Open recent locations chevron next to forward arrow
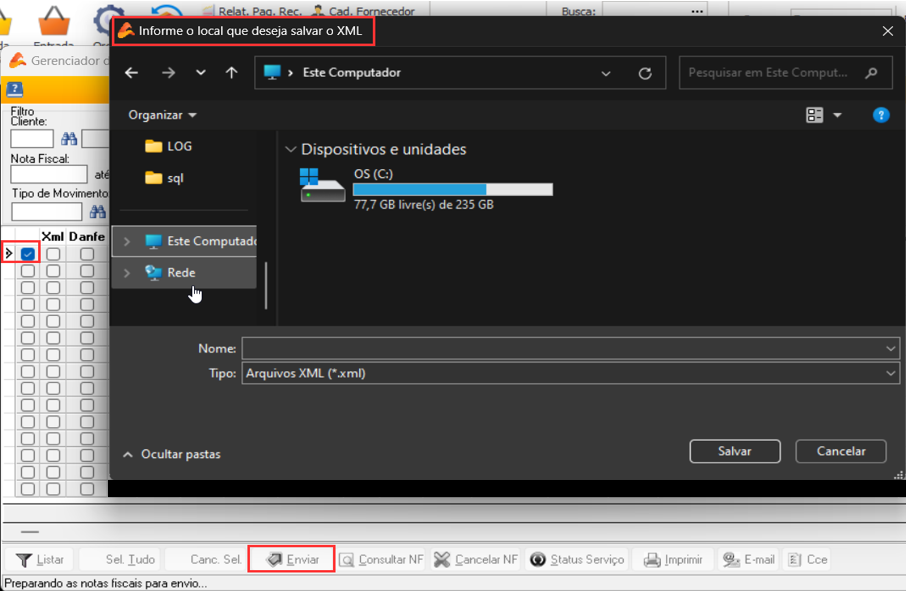Image resolution: width=906 pixels, height=591 pixels. point(200,73)
